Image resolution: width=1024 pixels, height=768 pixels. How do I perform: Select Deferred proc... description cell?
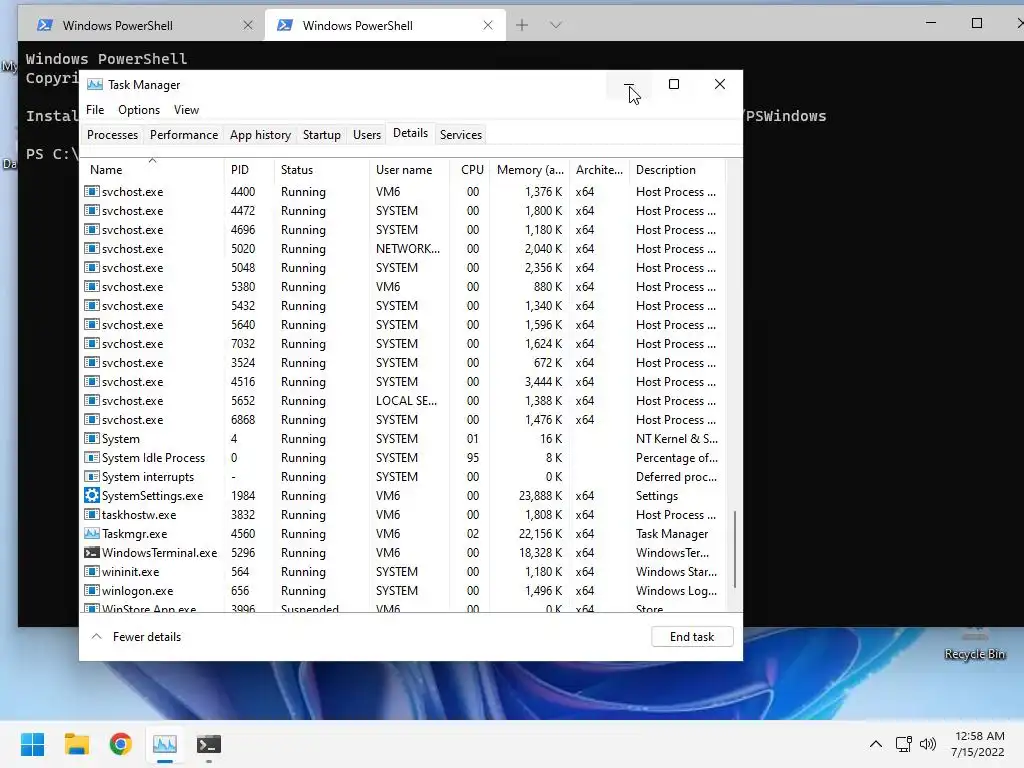click(x=676, y=477)
